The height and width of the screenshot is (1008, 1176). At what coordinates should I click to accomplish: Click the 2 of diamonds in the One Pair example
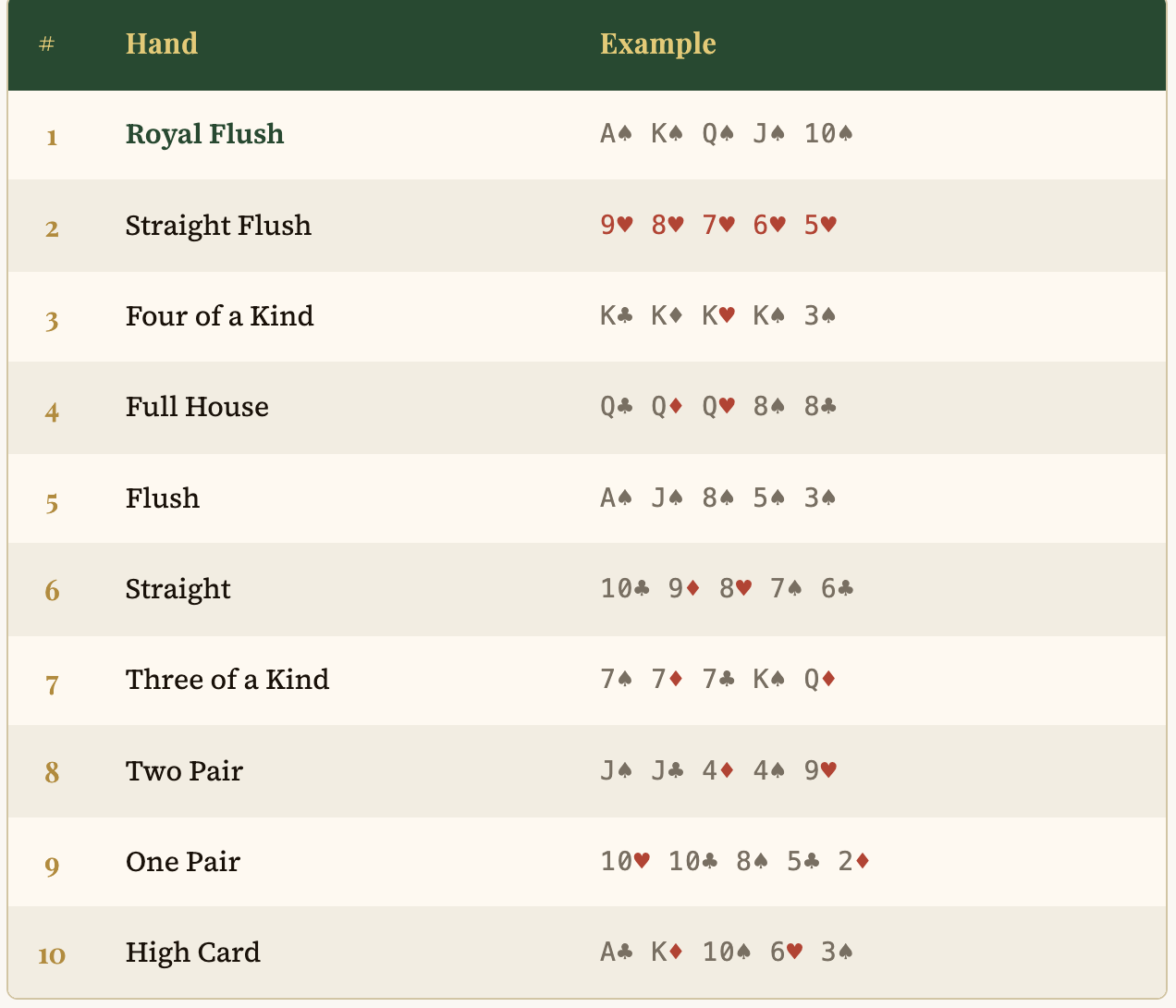click(853, 862)
